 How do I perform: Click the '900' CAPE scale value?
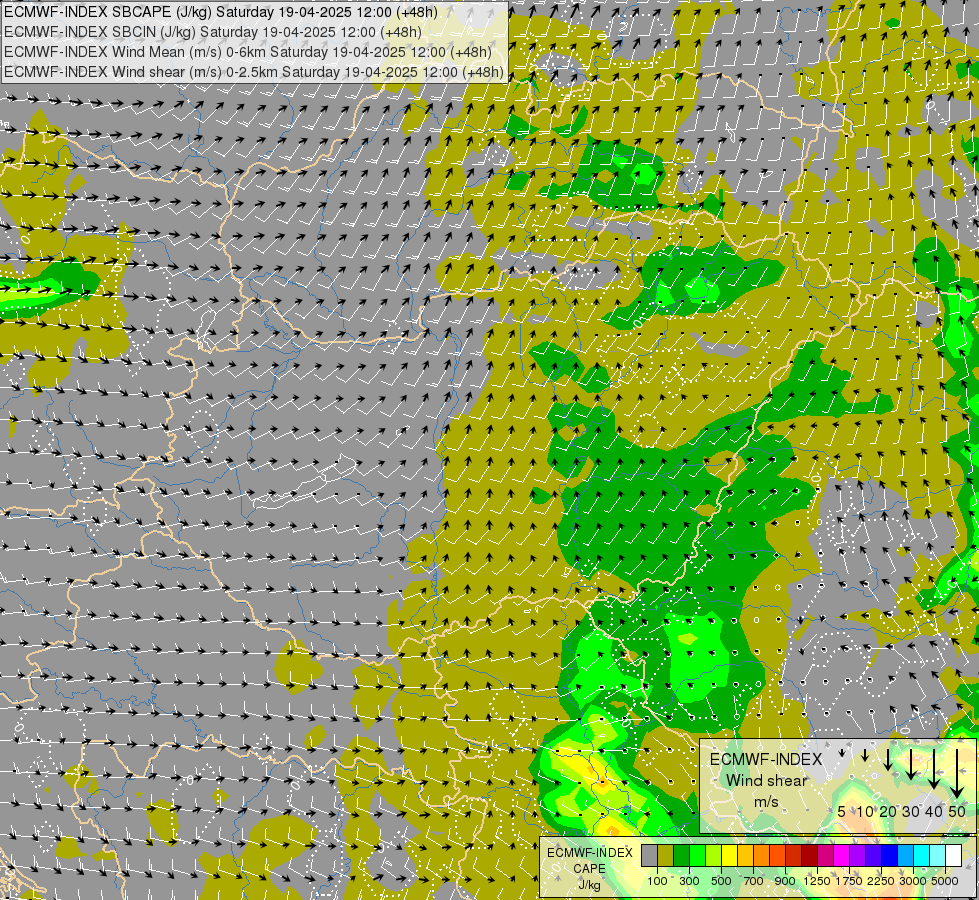tap(785, 881)
